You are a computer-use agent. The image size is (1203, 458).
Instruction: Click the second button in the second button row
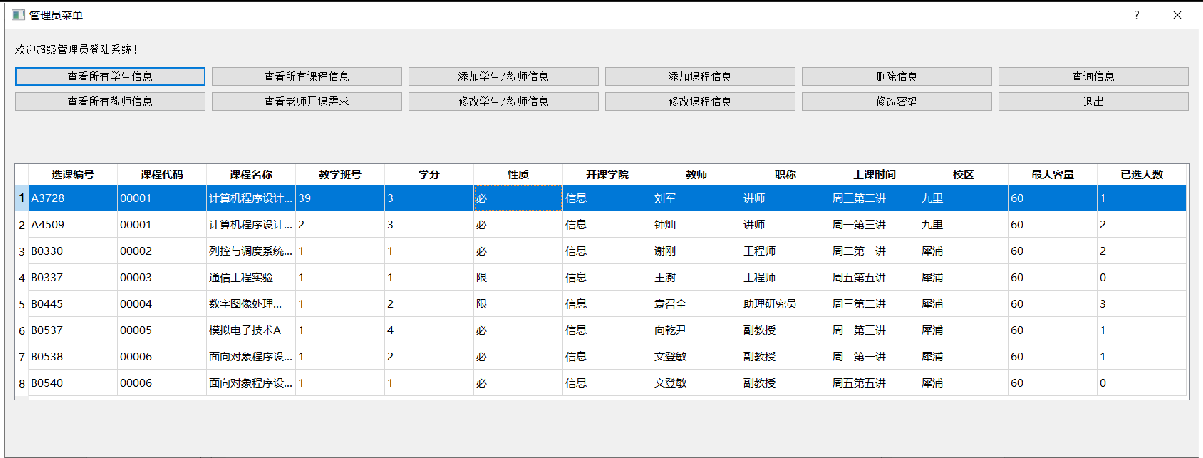307,101
